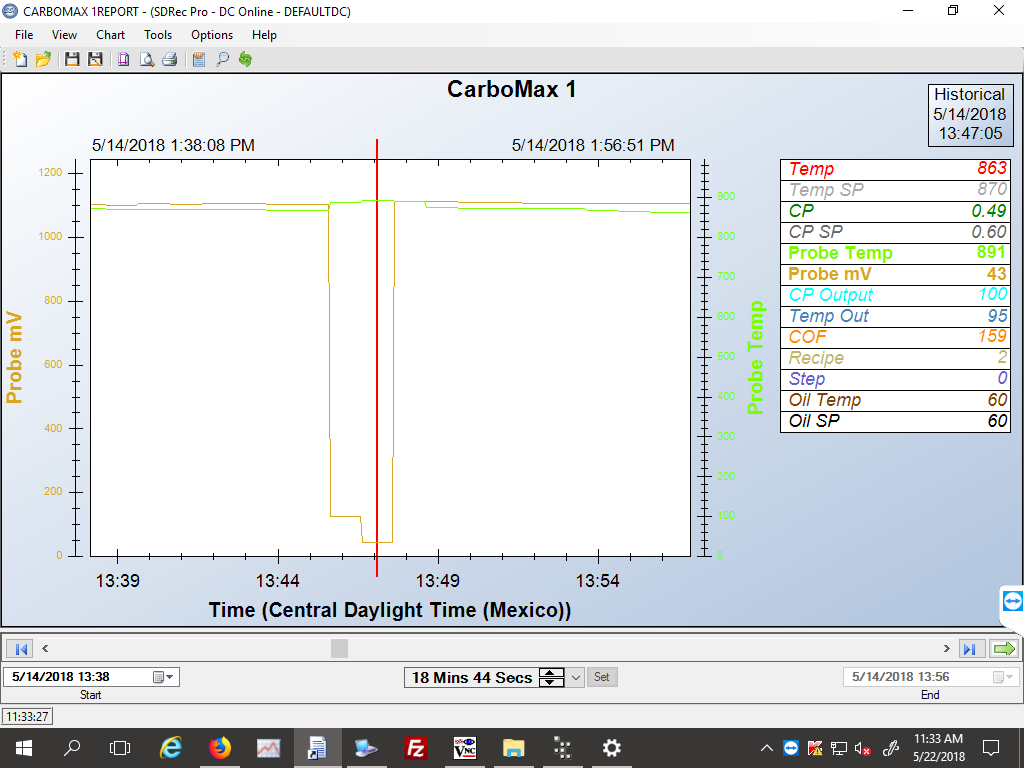
Task: Open the File menu
Action: click(x=24, y=35)
